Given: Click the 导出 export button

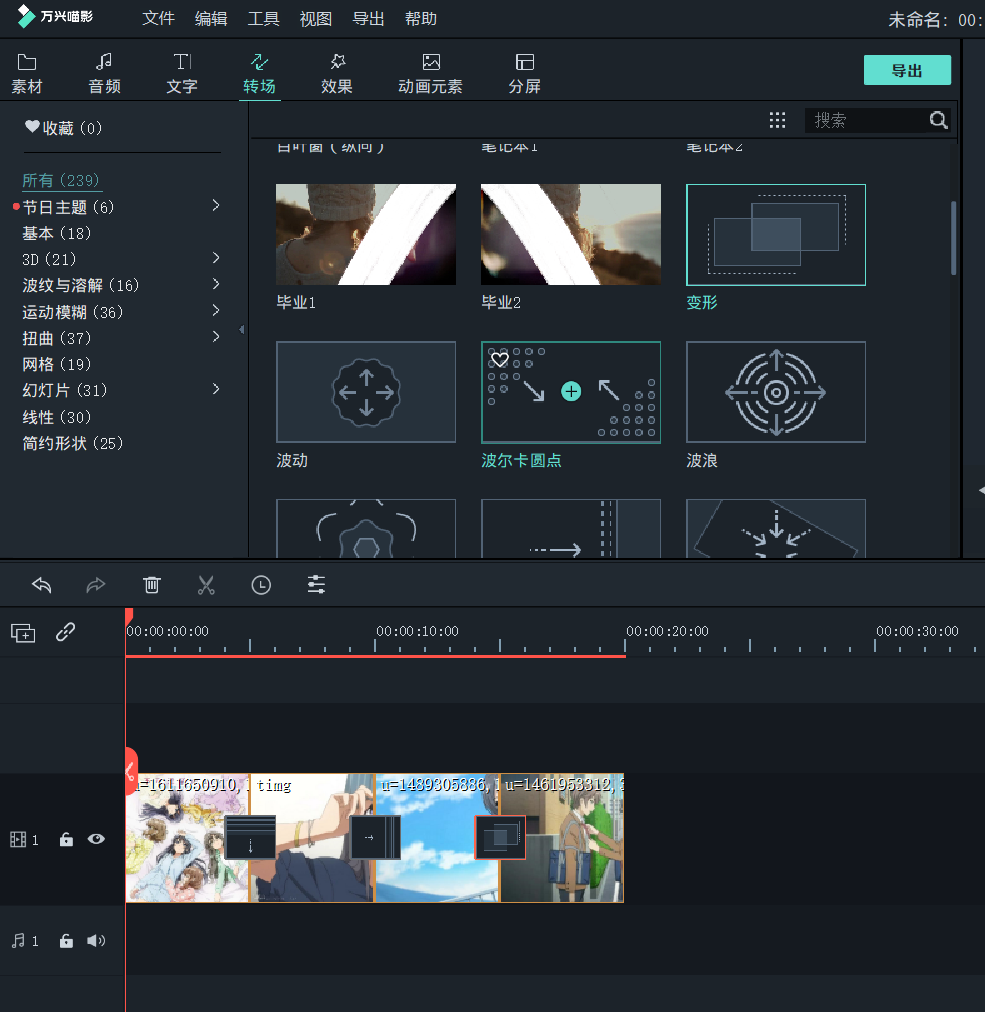Looking at the screenshot, I should 906,70.
